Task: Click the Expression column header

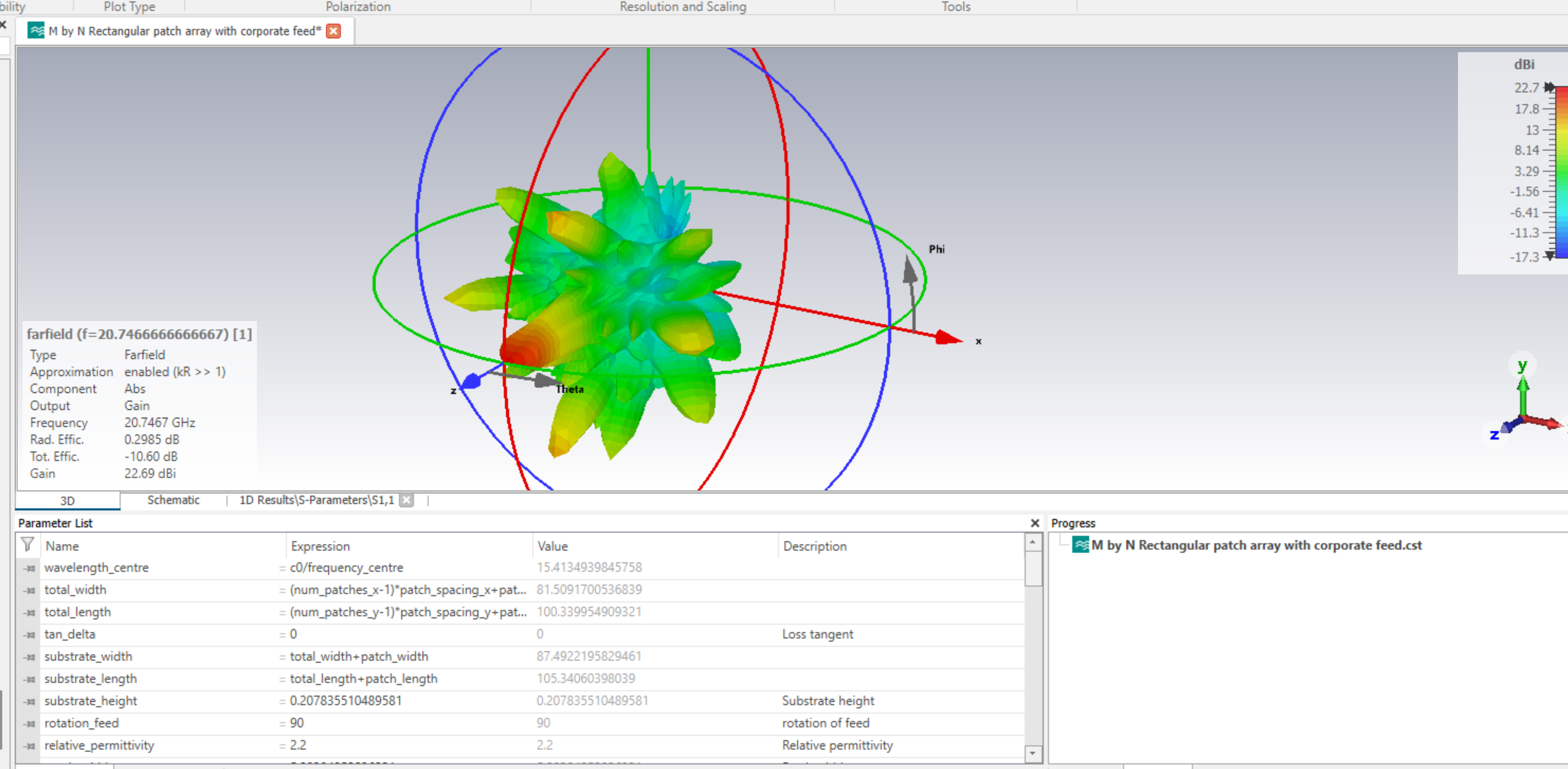Action: [320, 546]
